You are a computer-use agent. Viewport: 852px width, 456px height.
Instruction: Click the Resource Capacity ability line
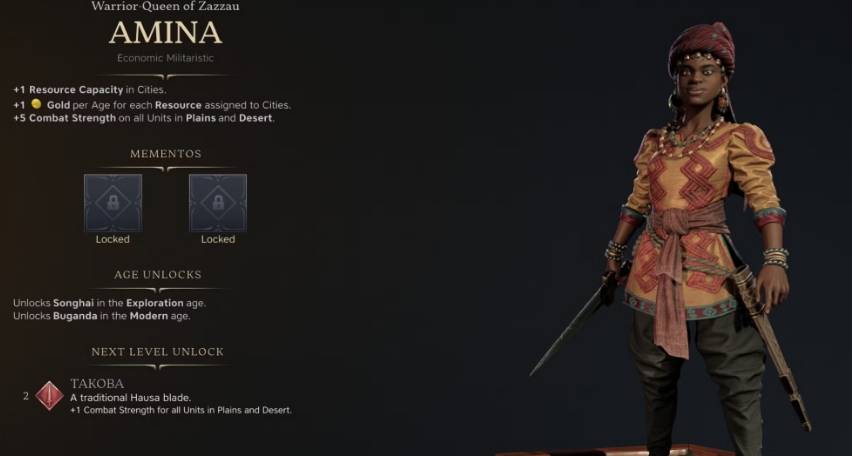[x=90, y=90]
